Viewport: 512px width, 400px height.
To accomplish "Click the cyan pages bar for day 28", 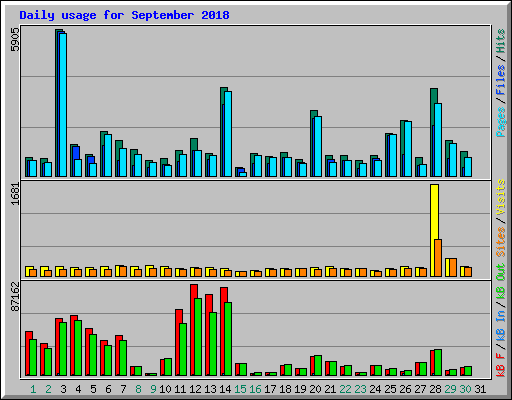I will point(438,140).
